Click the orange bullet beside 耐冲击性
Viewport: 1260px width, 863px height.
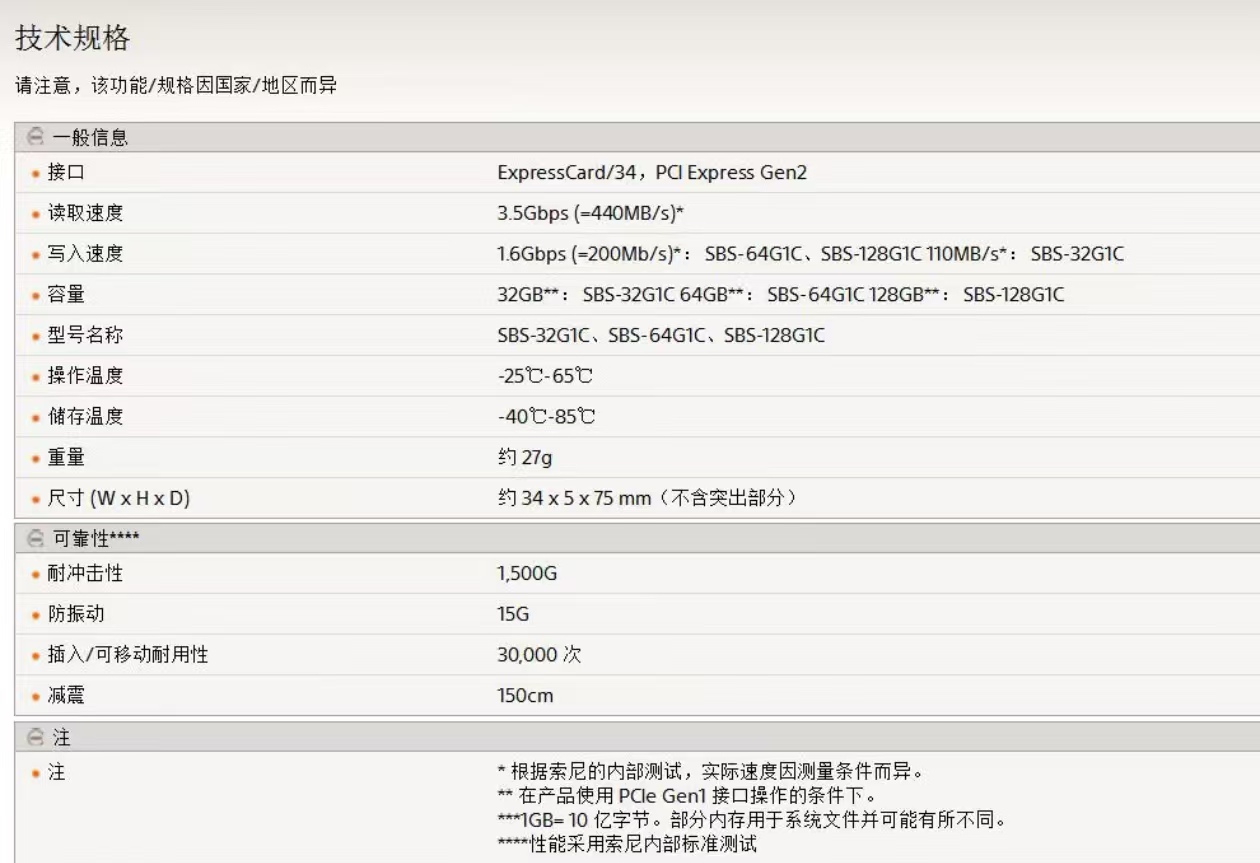(36, 575)
